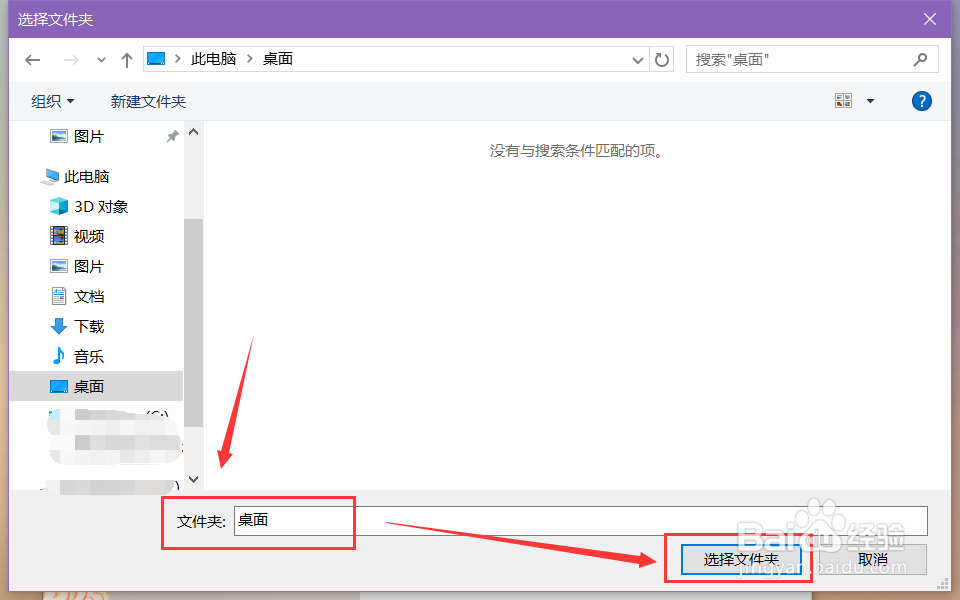Image resolution: width=960 pixels, height=600 pixels.
Task: Click 此电脑 in the breadcrumb path
Action: [x=213, y=59]
